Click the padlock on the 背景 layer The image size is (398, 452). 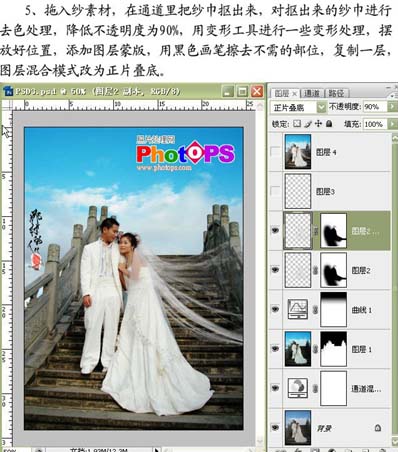coord(377,428)
